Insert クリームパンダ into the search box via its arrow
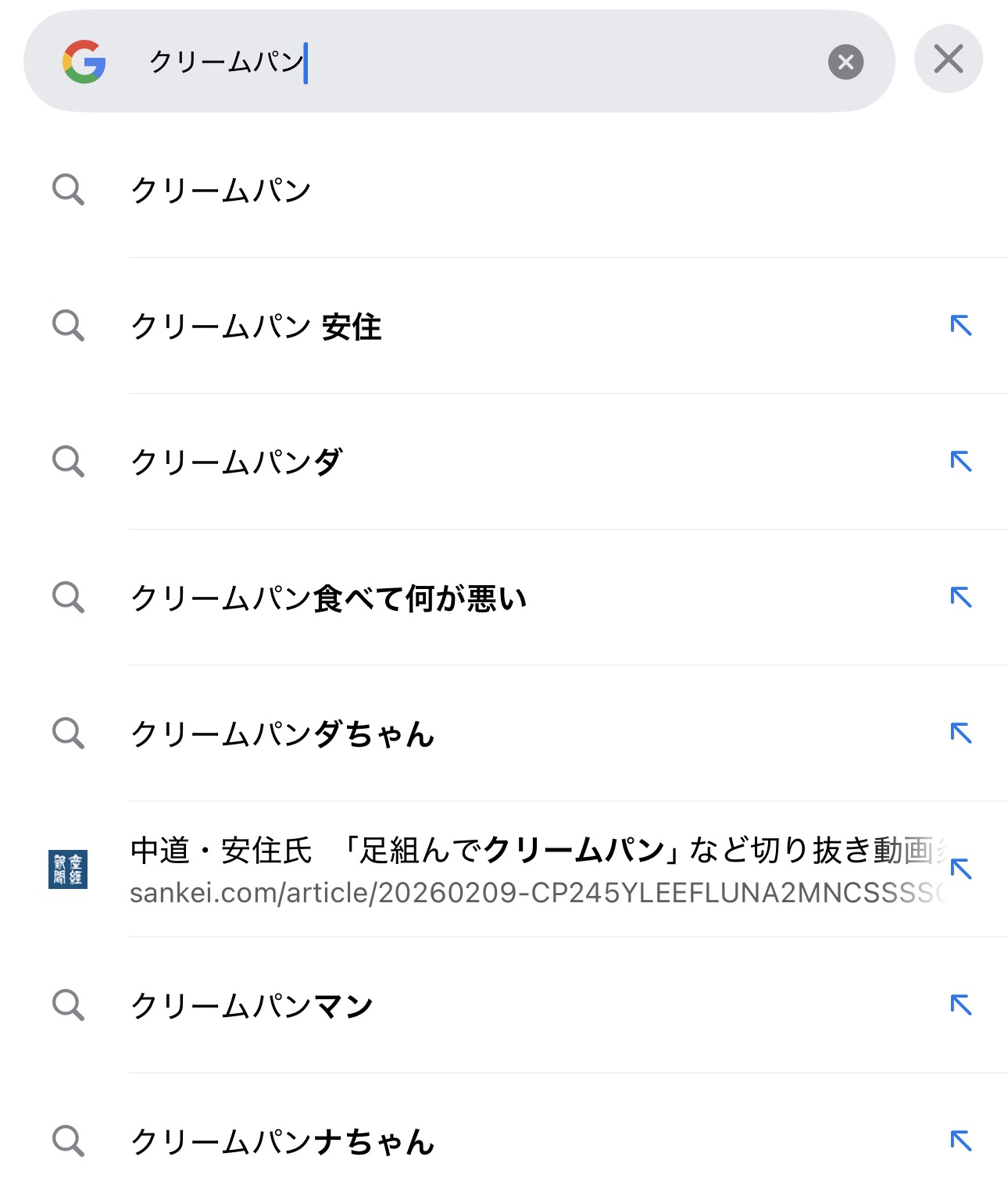This screenshot has width=1008, height=1203. click(x=960, y=461)
